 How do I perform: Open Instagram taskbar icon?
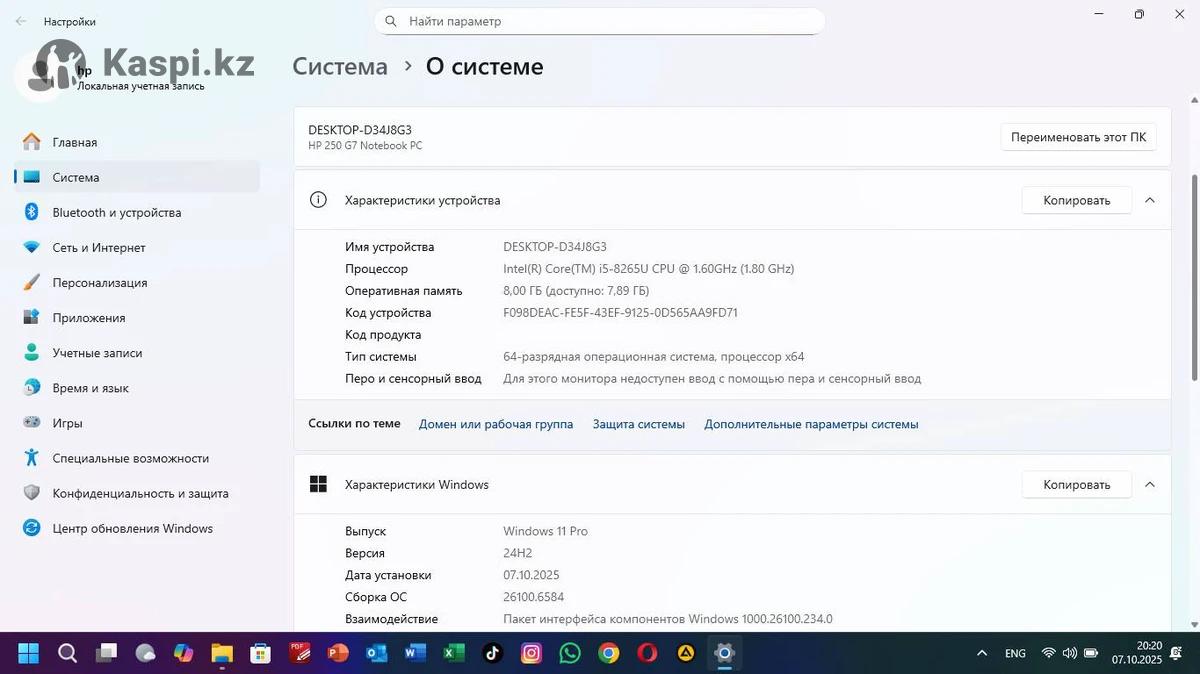click(531, 653)
